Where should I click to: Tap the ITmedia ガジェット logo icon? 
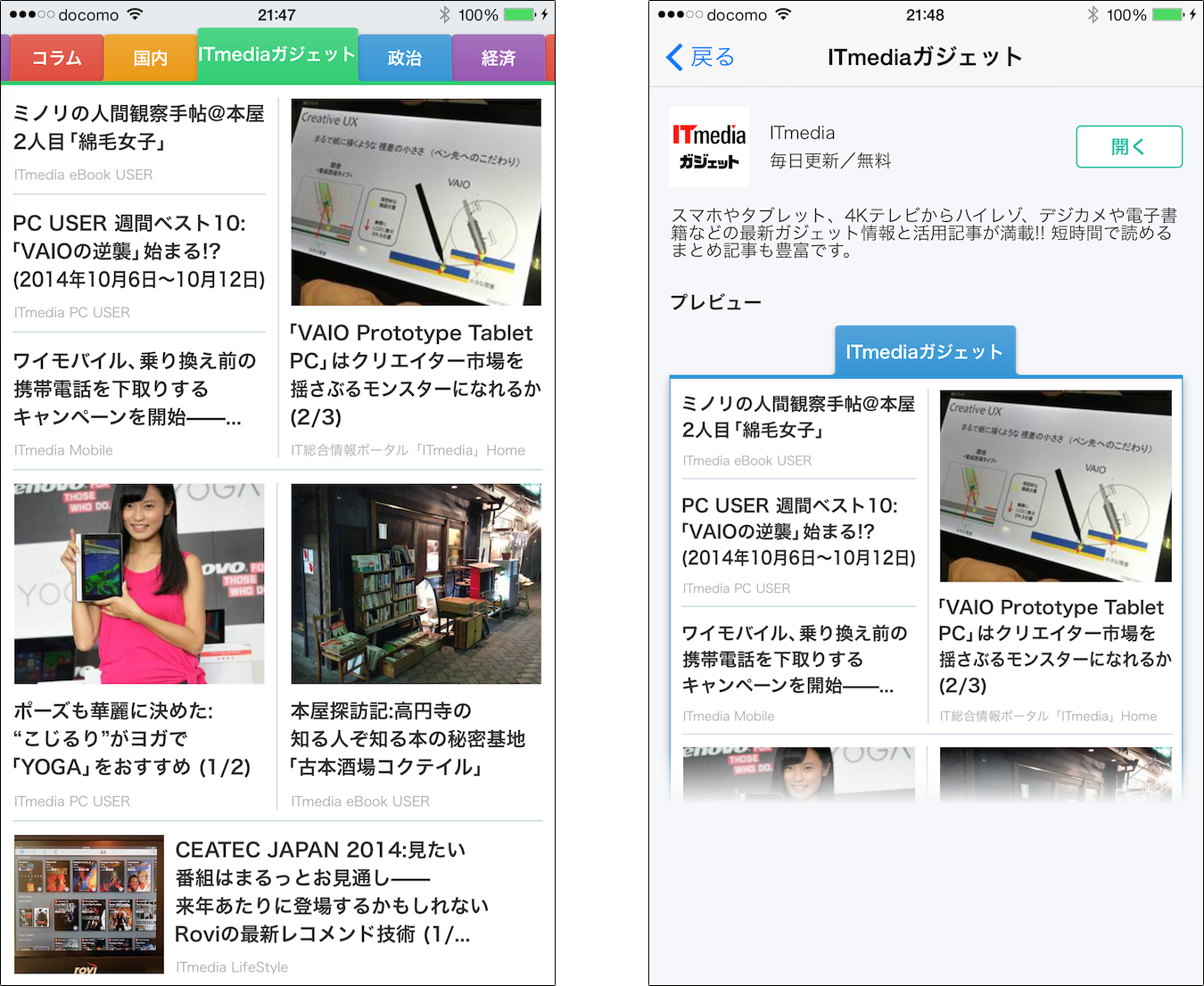(709, 146)
